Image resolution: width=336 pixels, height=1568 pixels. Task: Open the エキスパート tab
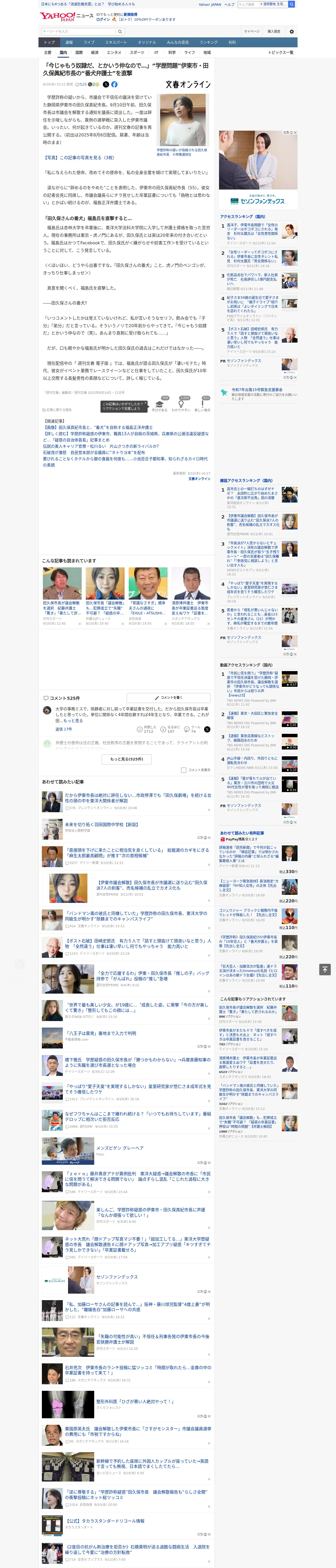click(x=116, y=42)
